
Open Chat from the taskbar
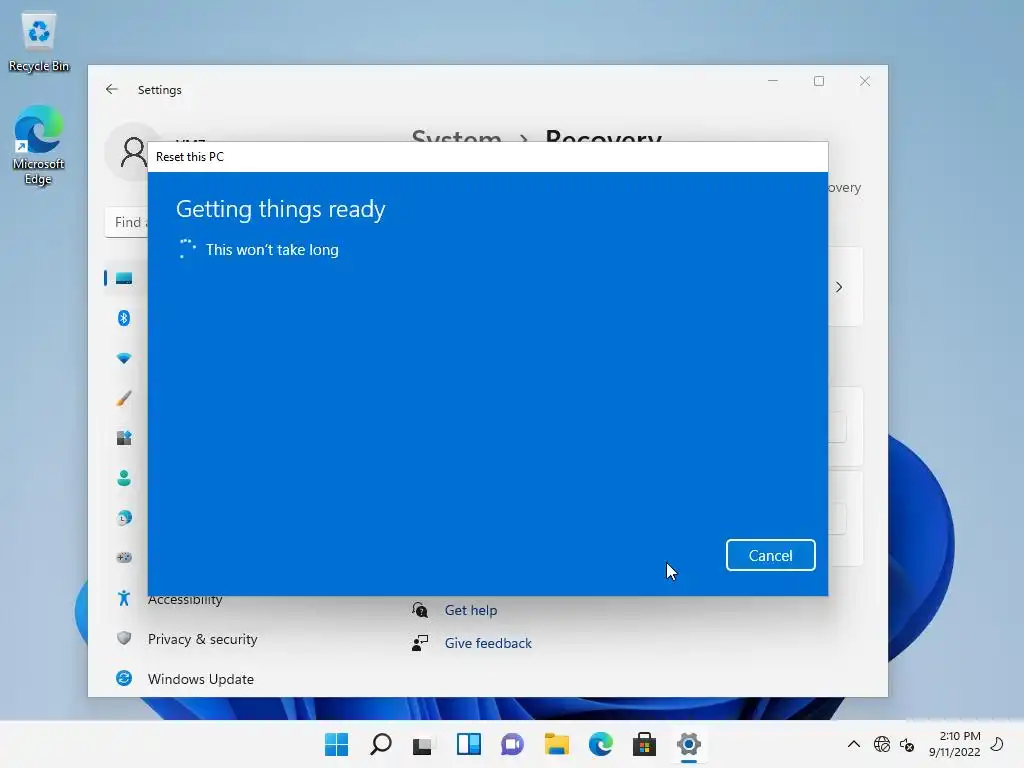point(512,744)
